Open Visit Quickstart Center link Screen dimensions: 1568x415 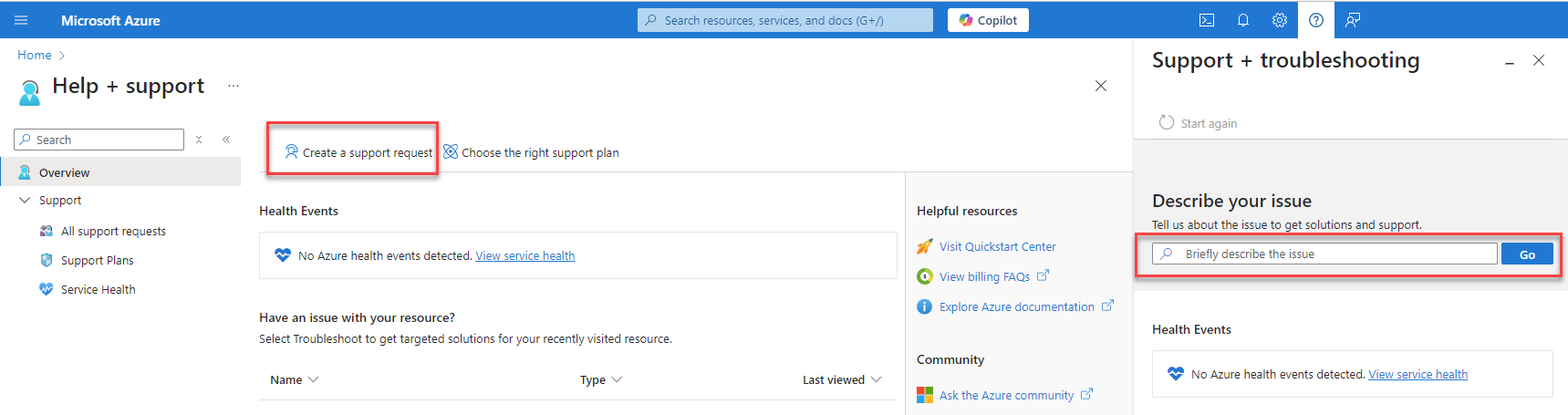[997, 246]
